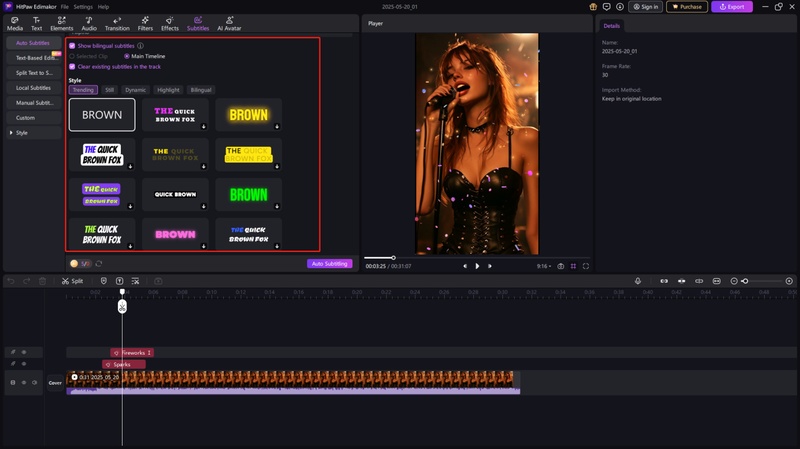Click the fullscreen player icon
Screen dimensions: 800x449
coord(586,266)
